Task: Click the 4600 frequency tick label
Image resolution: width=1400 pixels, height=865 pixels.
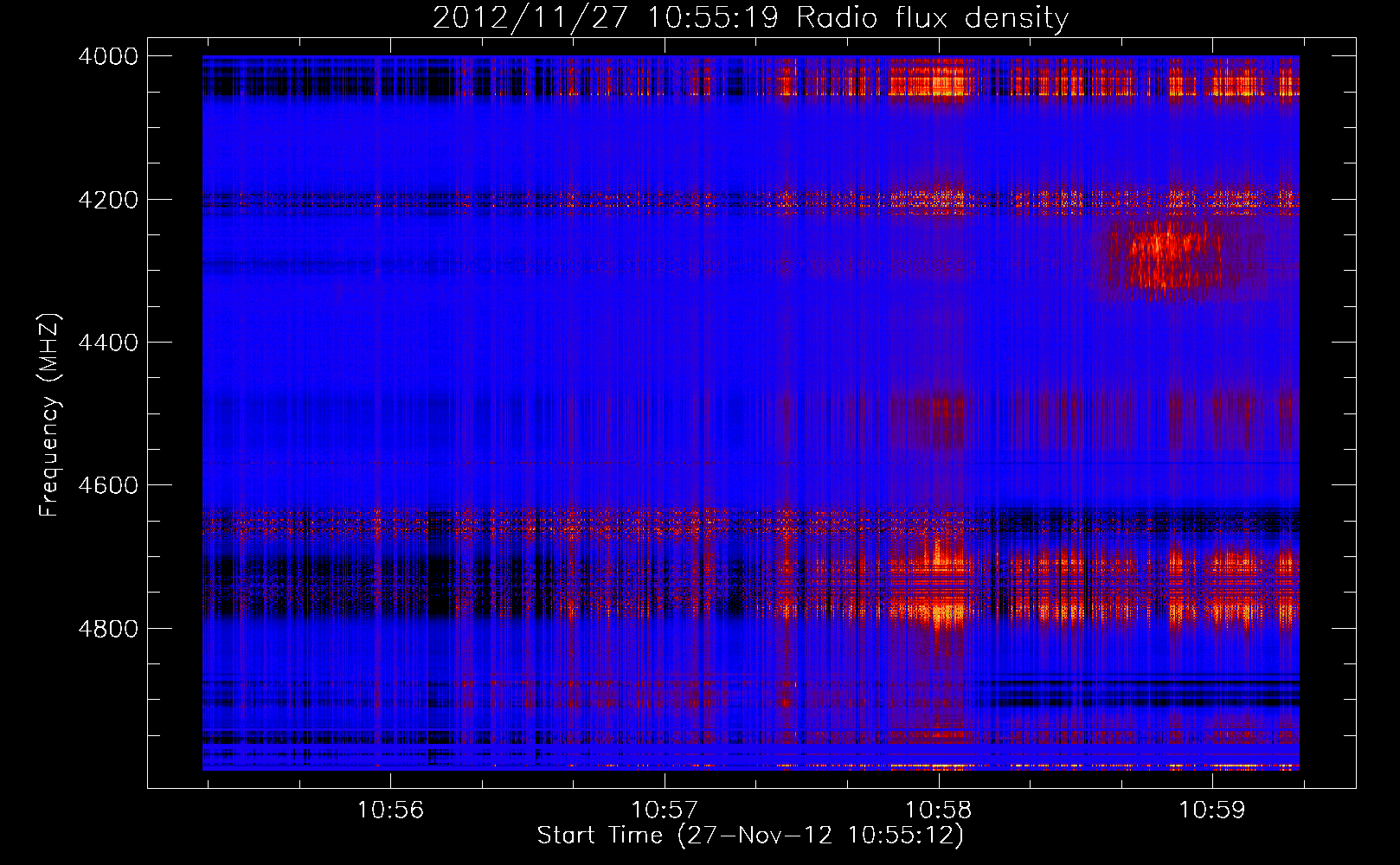Action: pos(108,485)
